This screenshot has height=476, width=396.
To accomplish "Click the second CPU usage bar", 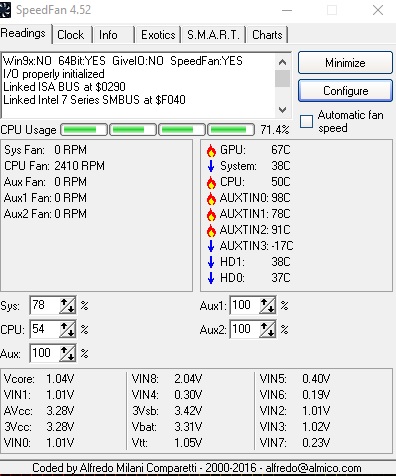I will point(133,130).
